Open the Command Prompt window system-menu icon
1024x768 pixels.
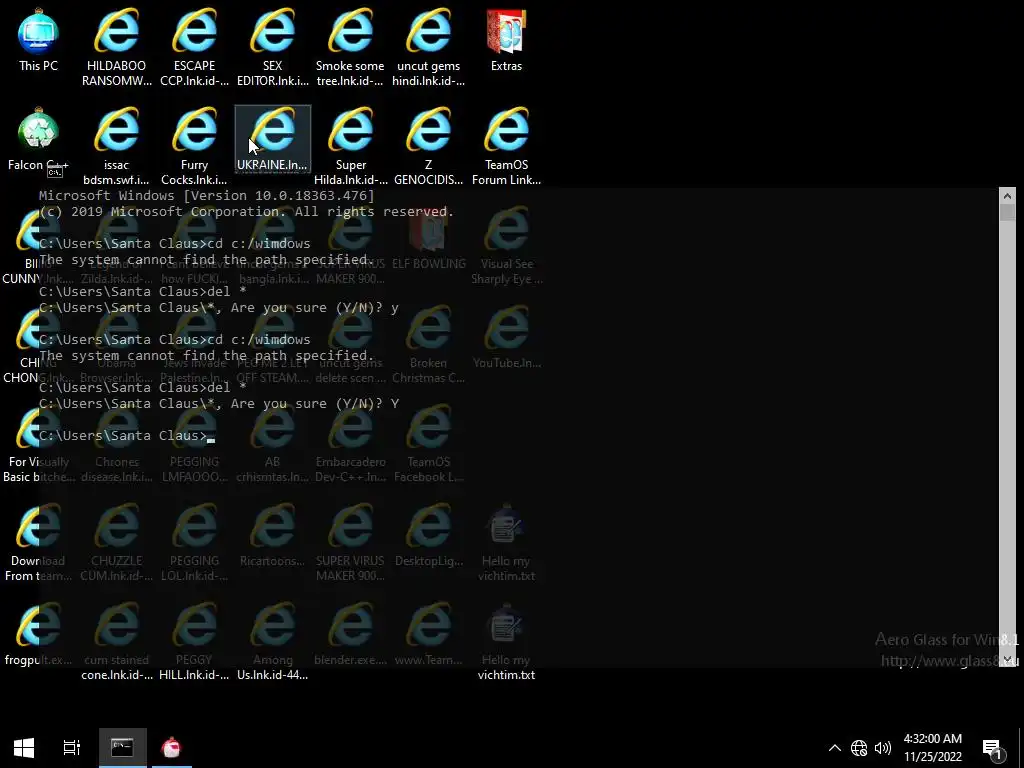55,172
